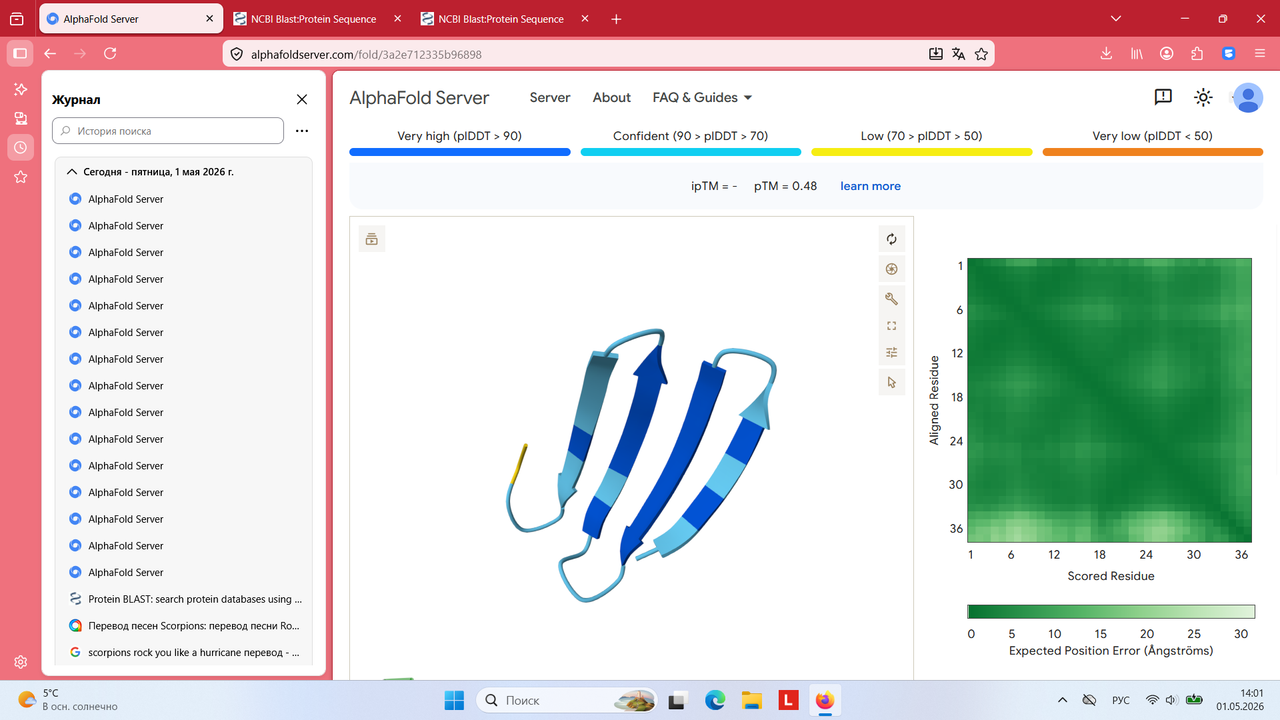Click the animation icon at viewer top-left
The width and height of the screenshot is (1280, 720).
[372, 239]
